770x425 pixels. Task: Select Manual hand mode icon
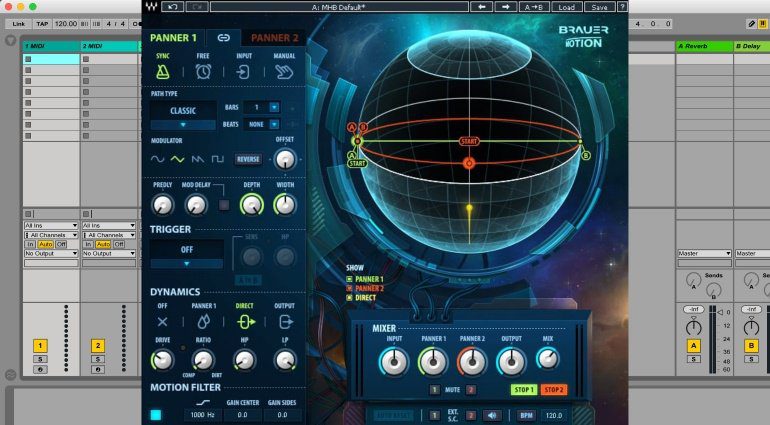pyautogui.click(x=284, y=72)
